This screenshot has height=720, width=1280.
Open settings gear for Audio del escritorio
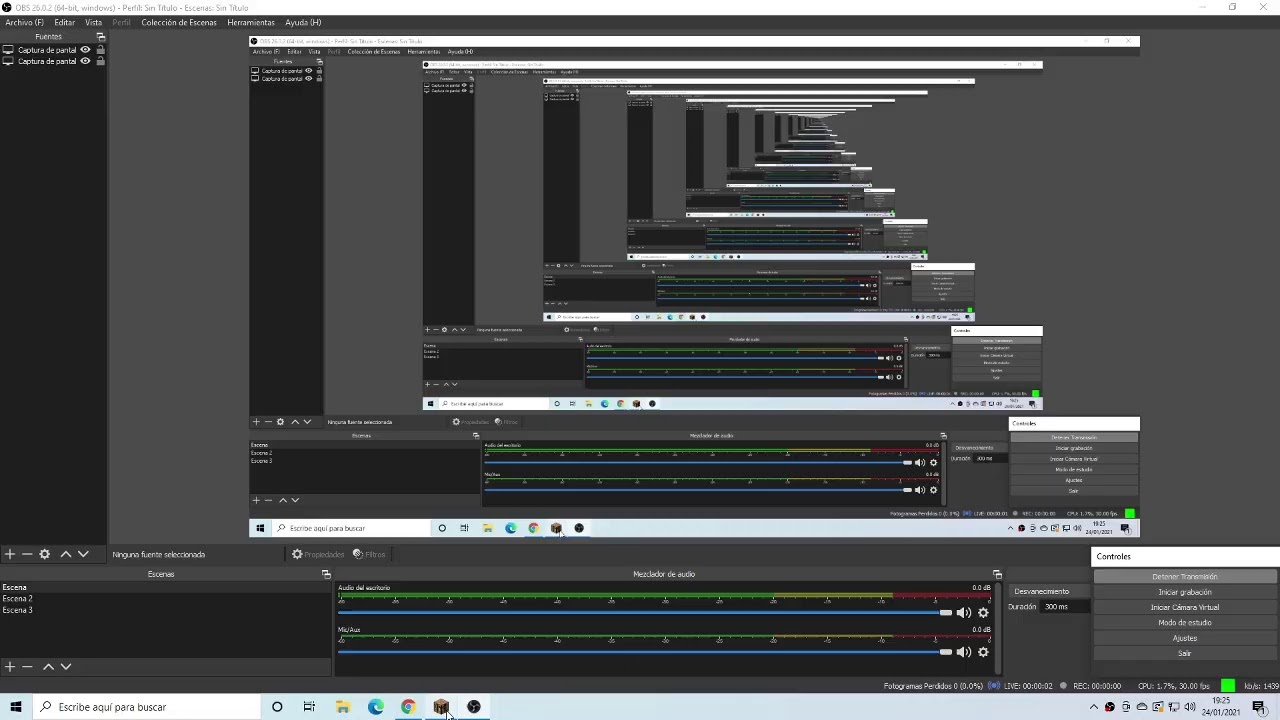pos(983,613)
